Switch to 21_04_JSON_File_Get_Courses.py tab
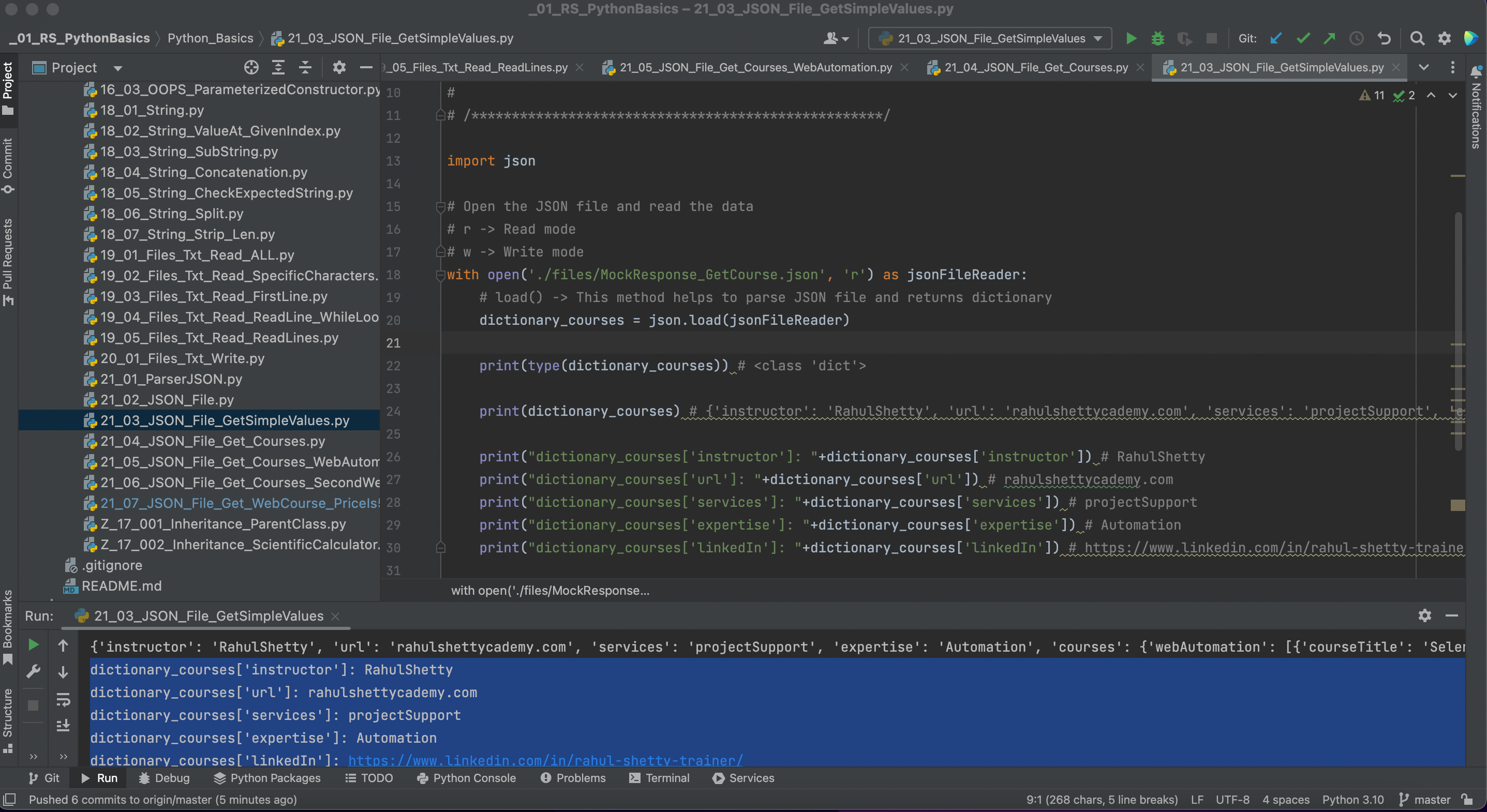 click(x=1036, y=68)
